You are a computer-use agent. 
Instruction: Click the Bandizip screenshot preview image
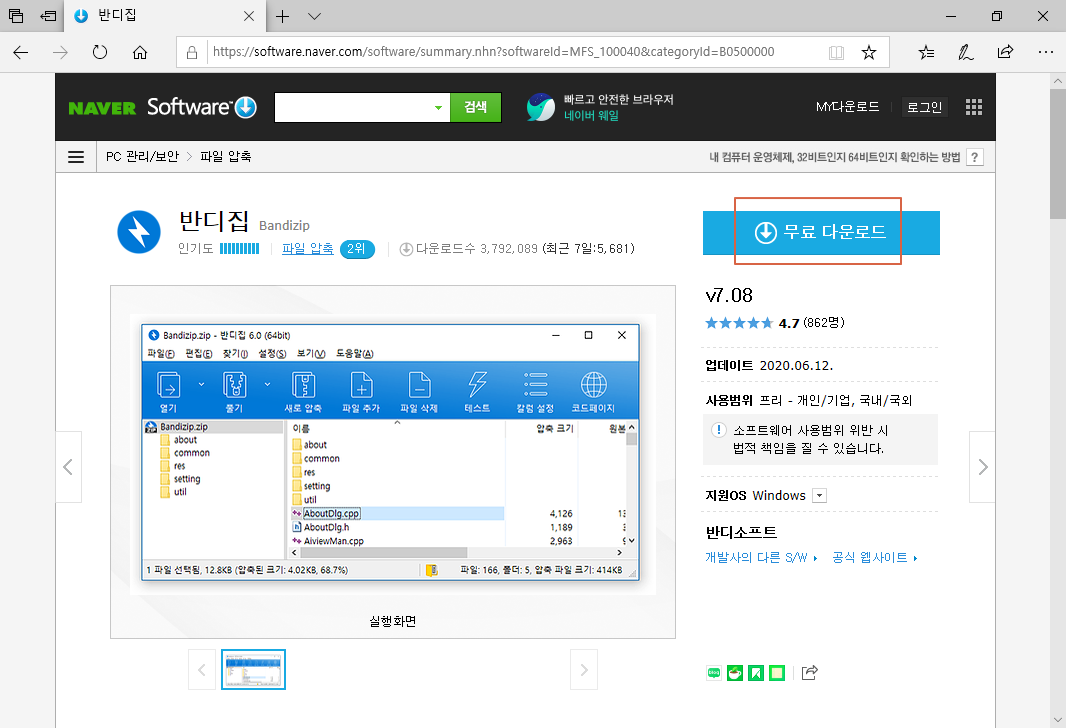[393, 453]
